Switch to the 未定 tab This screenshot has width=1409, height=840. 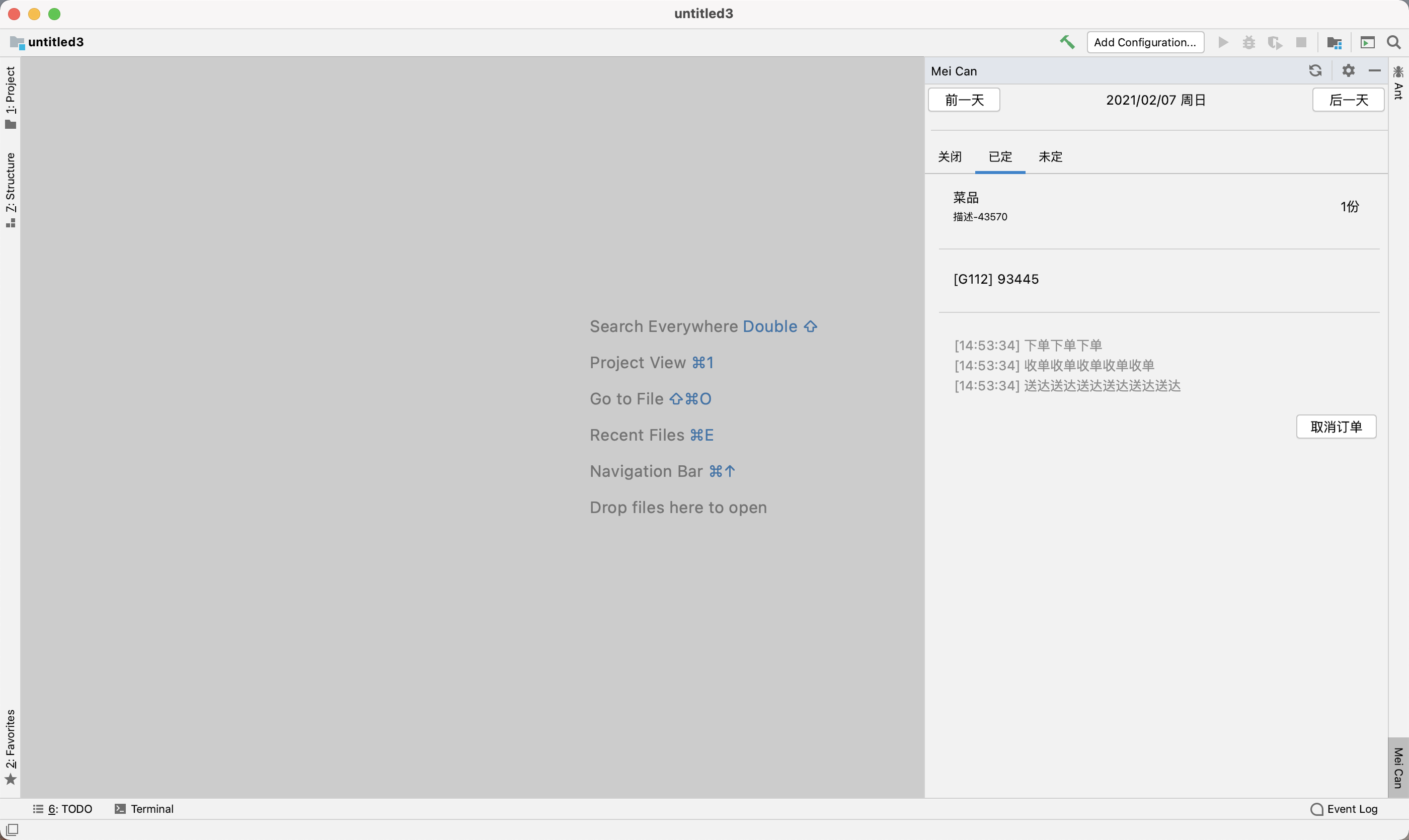tap(1051, 157)
